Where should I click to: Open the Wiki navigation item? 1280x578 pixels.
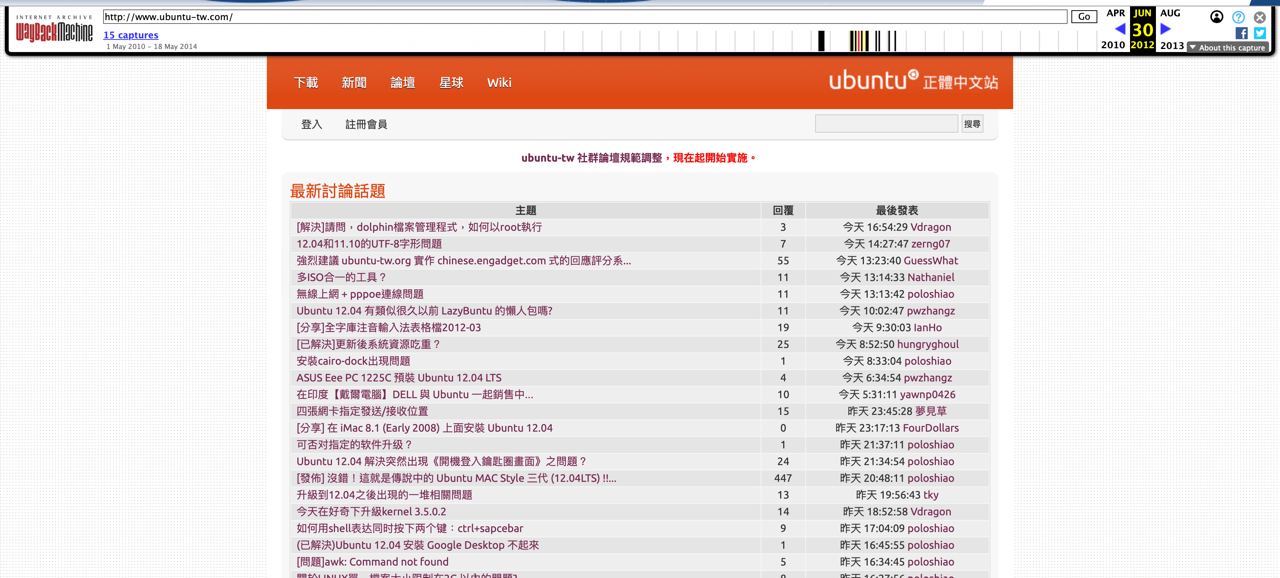coord(499,82)
